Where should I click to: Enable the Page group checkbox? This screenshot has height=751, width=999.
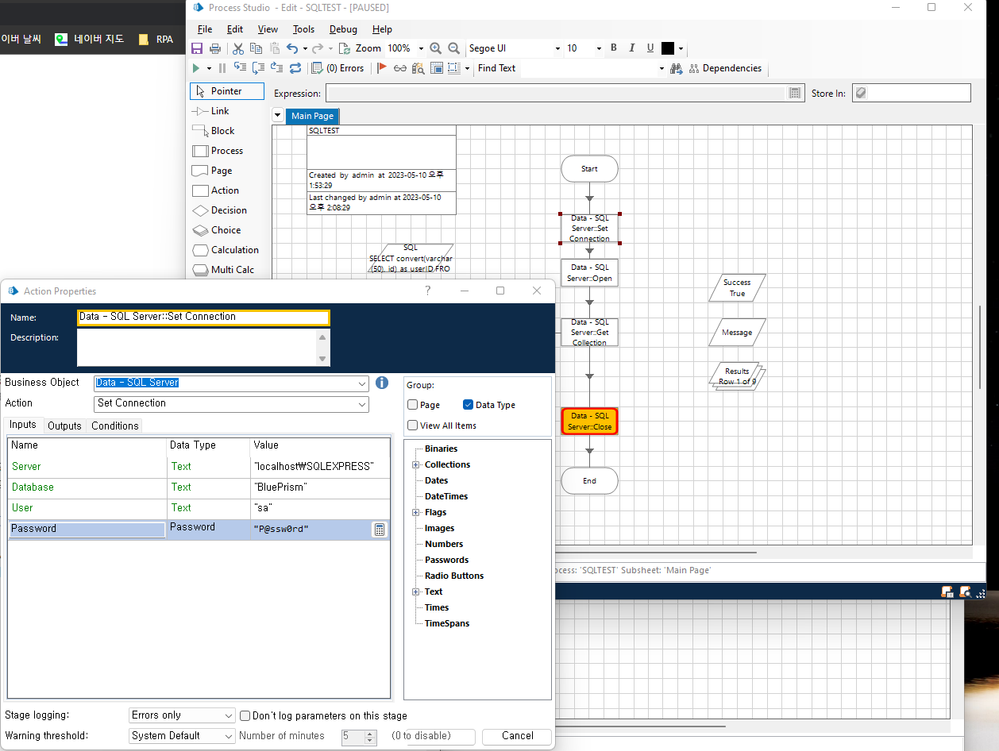[413, 405]
